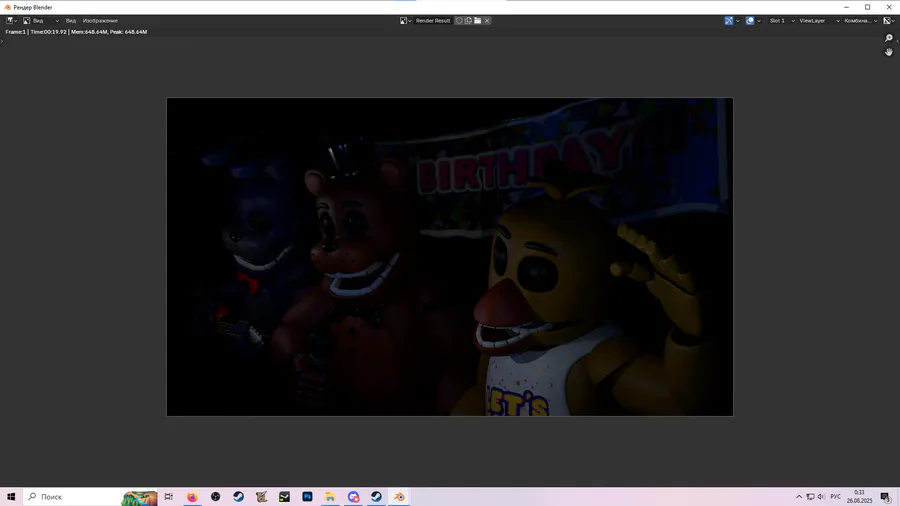The width and height of the screenshot is (900, 506).
Task: Open the Slot 1 render slot dropdown
Action: (782, 21)
